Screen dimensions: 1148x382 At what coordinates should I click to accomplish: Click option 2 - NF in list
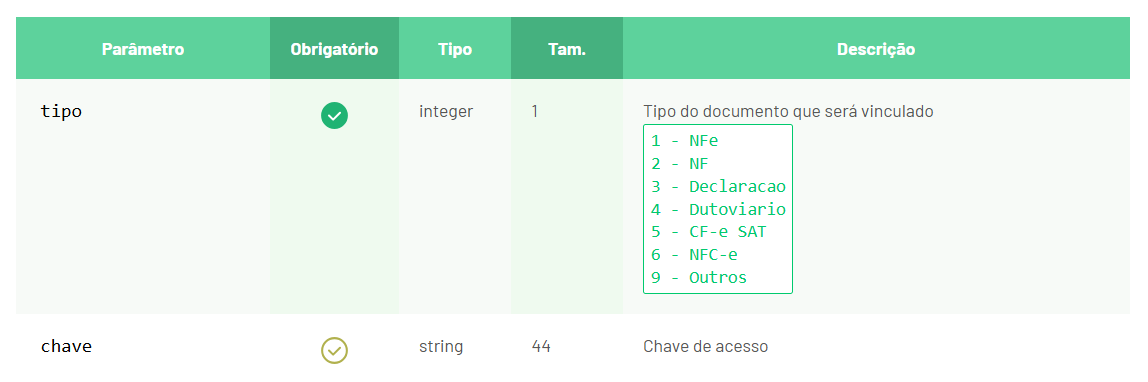pos(680,163)
